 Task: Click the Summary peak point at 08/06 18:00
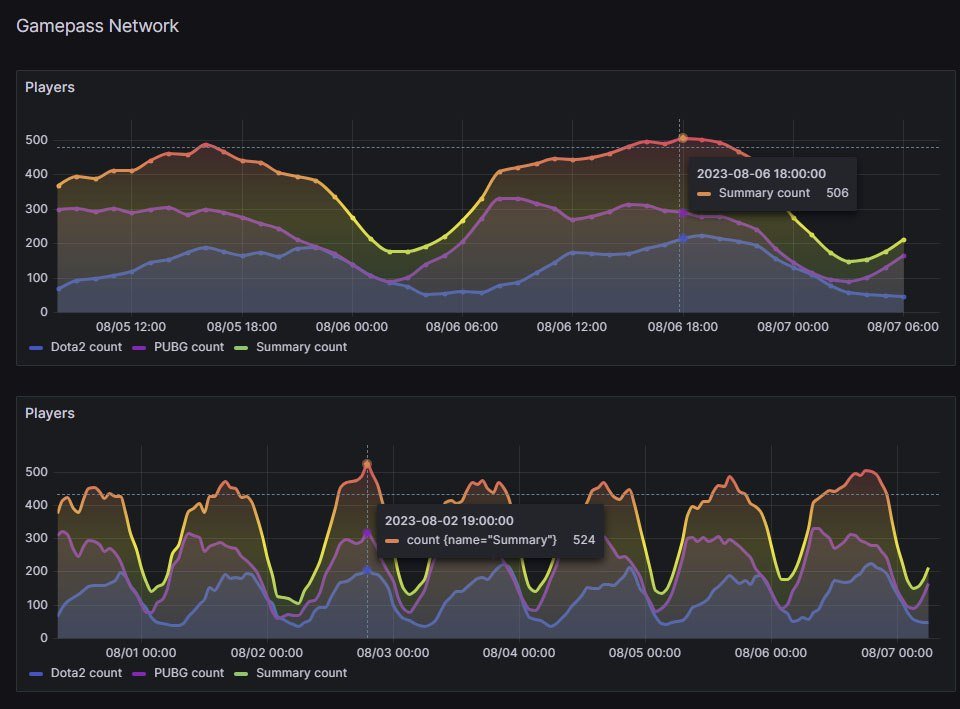tap(683, 138)
